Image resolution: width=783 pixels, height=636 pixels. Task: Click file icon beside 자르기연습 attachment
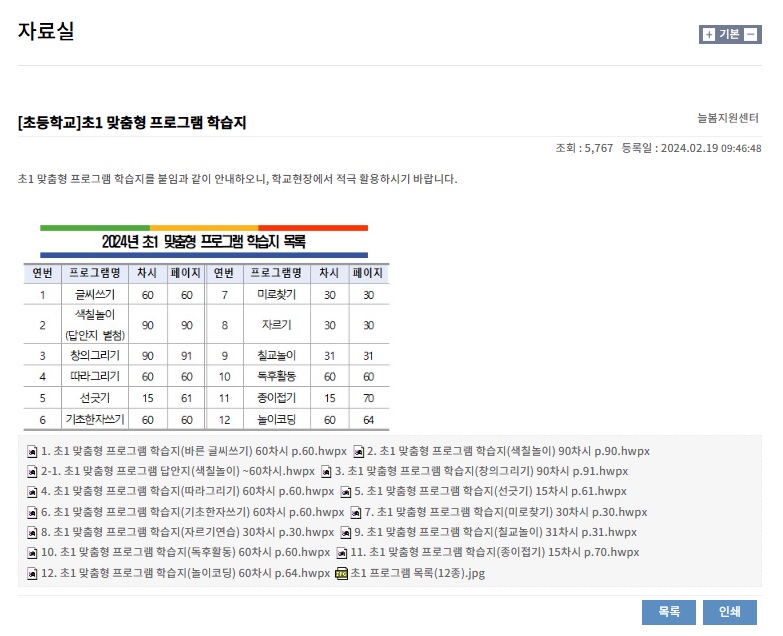click(x=32, y=533)
